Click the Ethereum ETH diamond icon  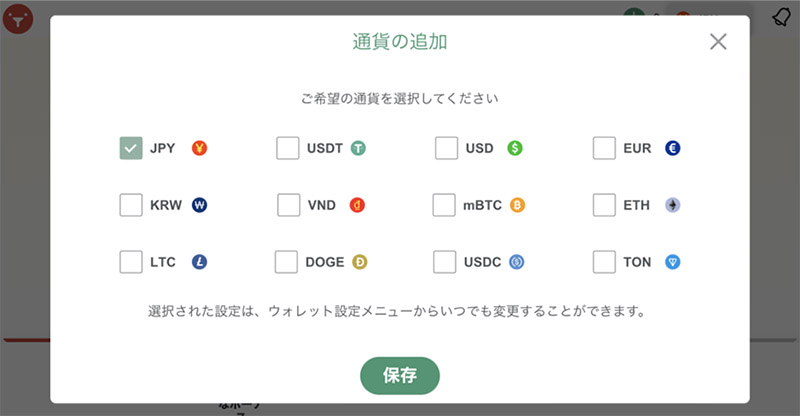673,205
